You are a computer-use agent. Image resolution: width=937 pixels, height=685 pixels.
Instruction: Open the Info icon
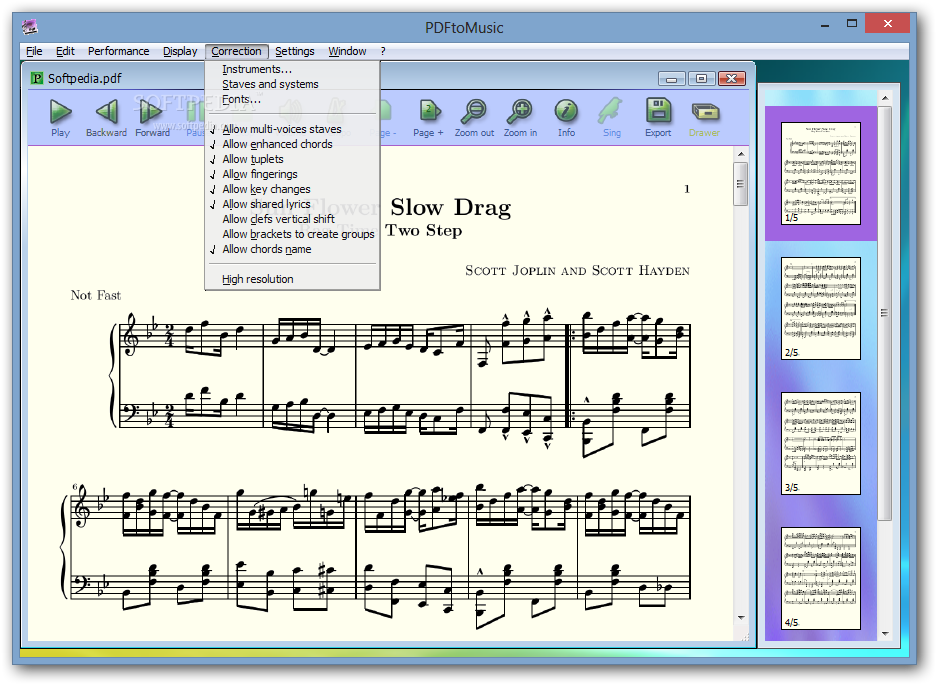coord(566,111)
